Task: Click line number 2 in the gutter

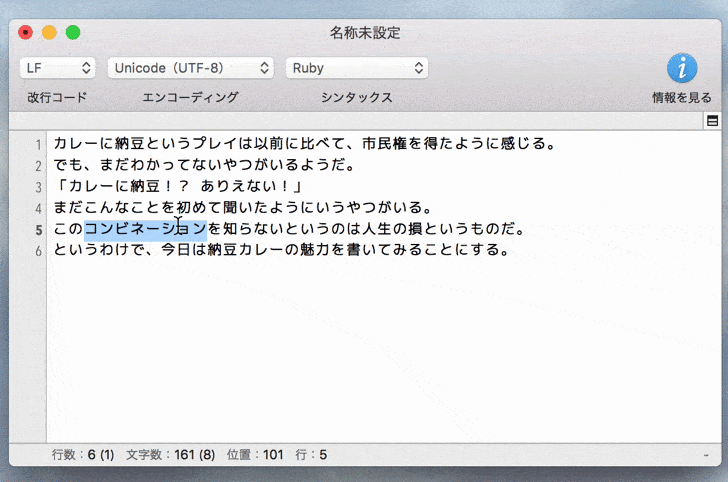Action: [39, 166]
